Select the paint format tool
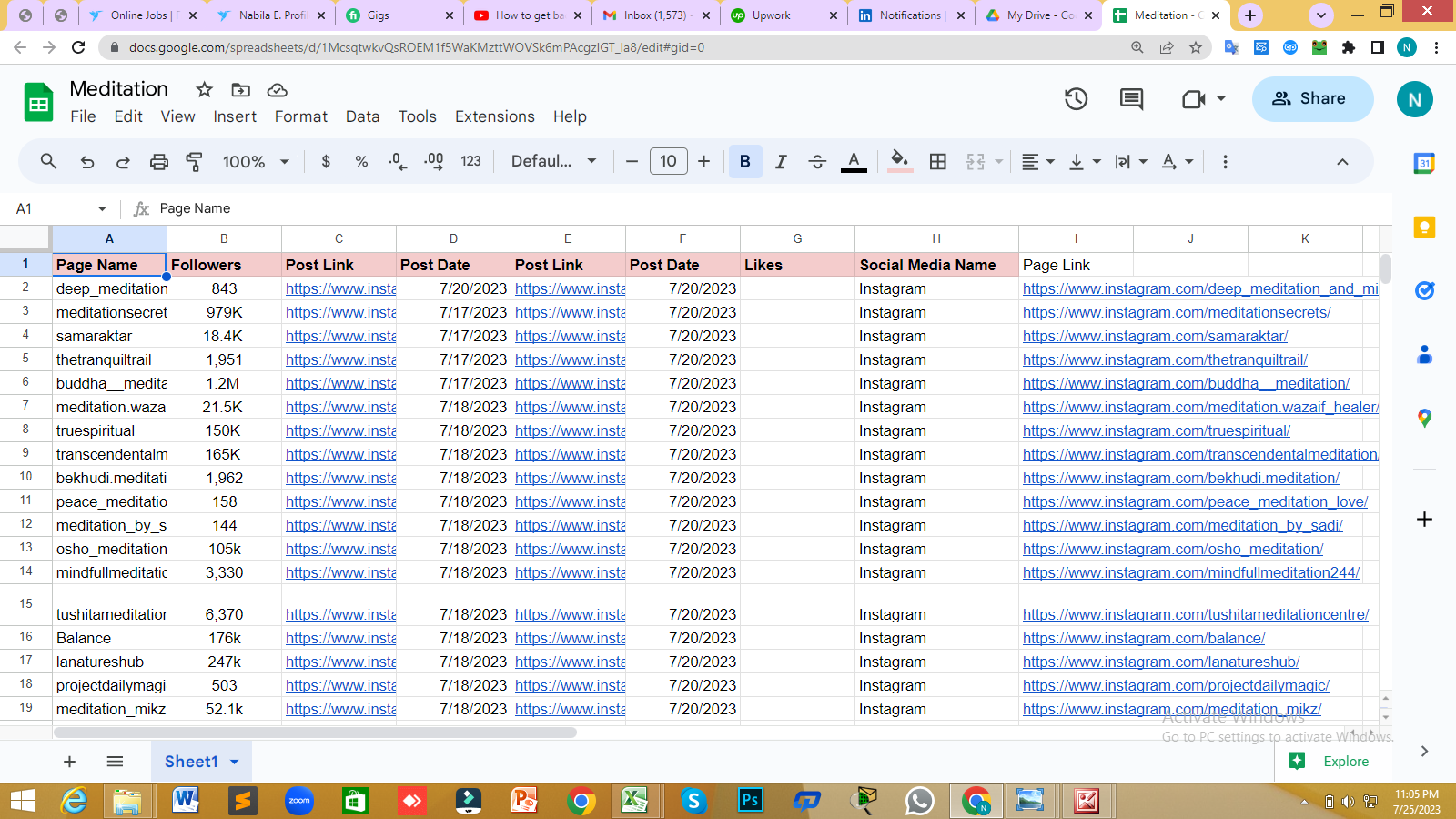 click(x=195, y=161)
